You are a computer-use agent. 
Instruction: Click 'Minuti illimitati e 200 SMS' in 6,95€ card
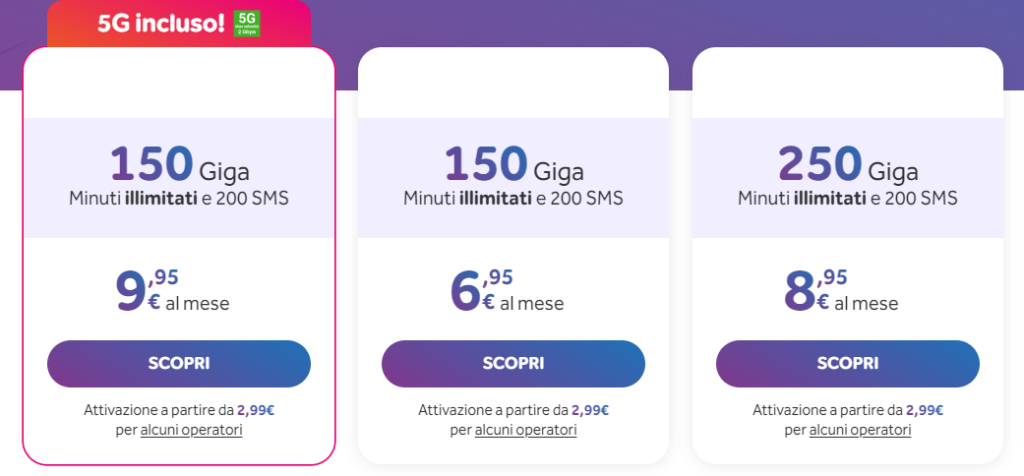click(513, 198)
